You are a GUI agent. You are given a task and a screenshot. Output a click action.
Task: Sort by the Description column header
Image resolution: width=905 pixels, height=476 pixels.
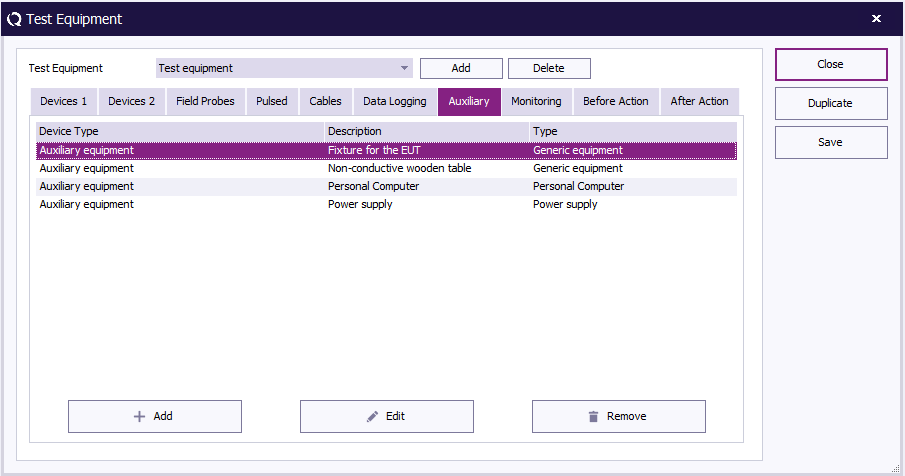[426, 131]
